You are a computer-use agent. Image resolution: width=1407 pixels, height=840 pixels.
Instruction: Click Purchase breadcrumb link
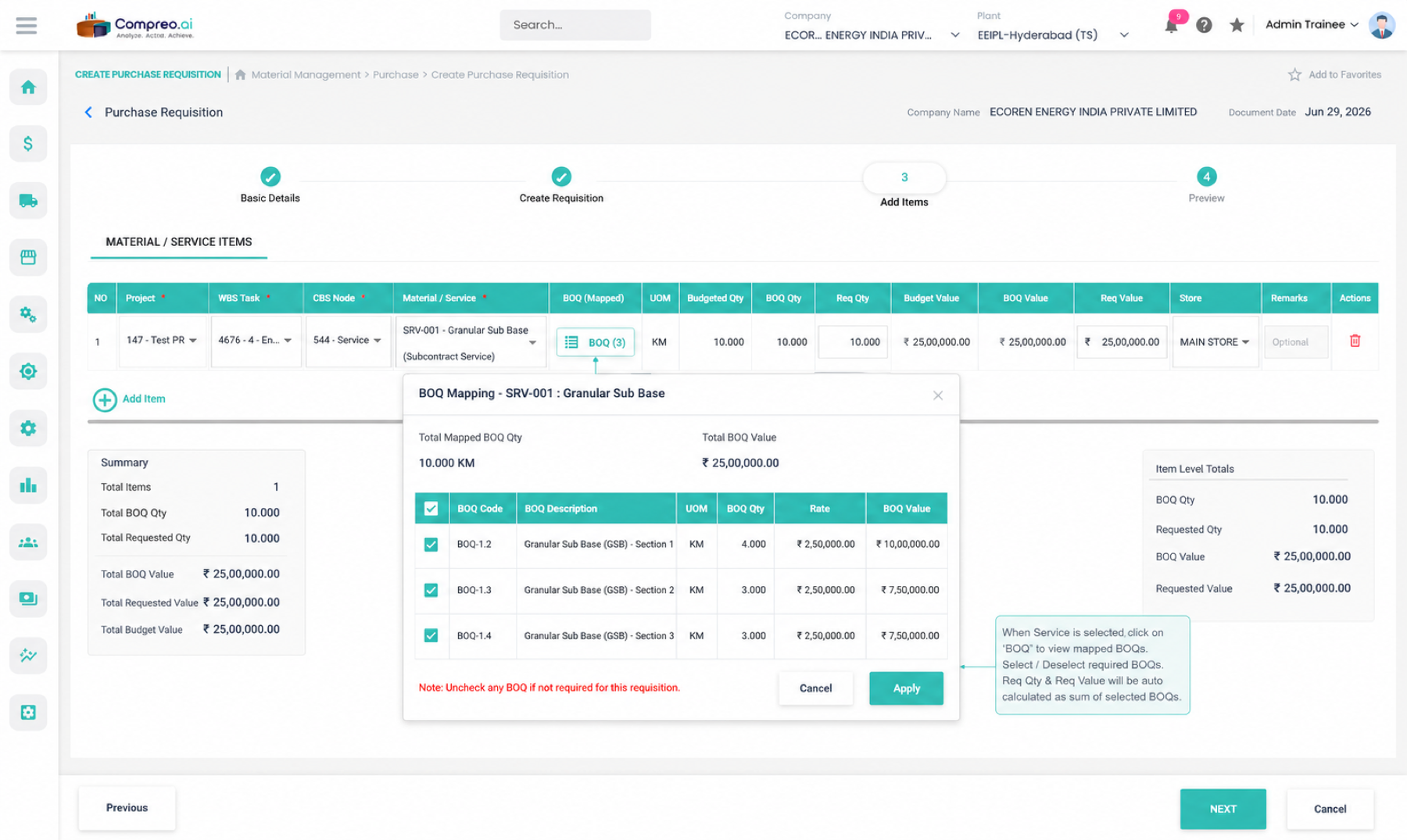pos(396,75)
